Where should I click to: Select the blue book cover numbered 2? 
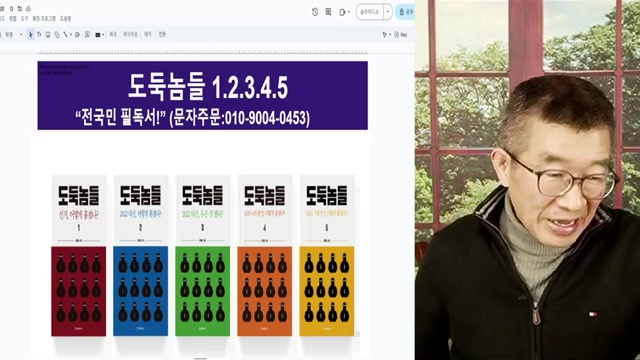140,256
